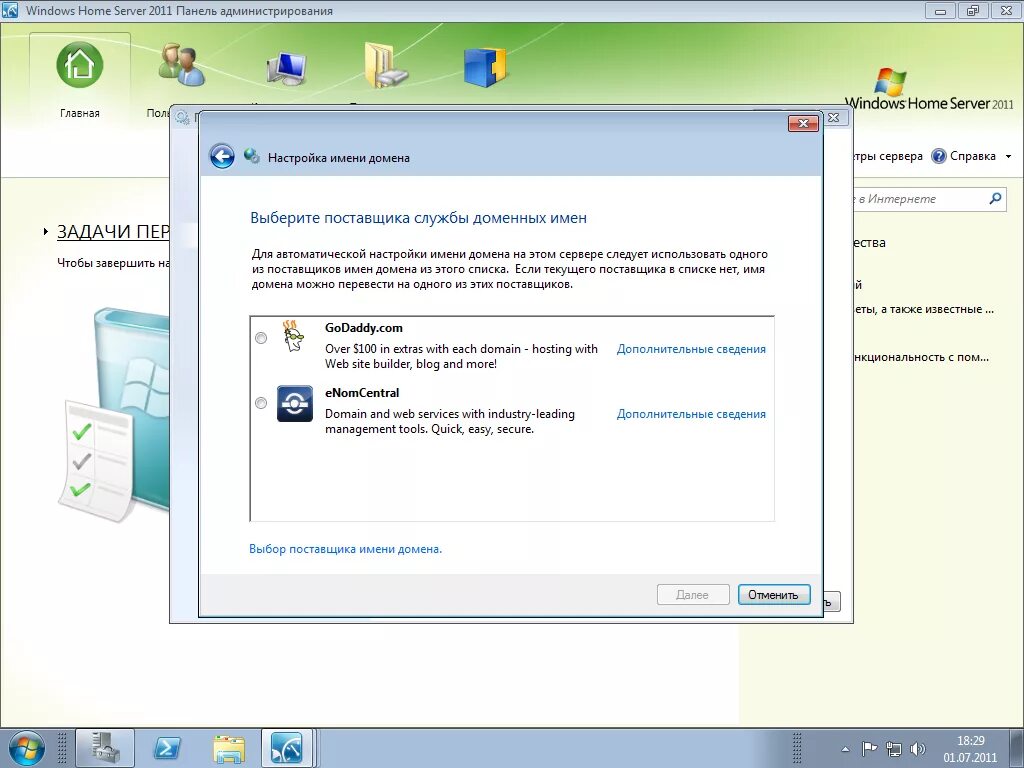This screenshot has height=768, width=1024.
Task: Select the eNomCentral radio button
Action: 261,403
